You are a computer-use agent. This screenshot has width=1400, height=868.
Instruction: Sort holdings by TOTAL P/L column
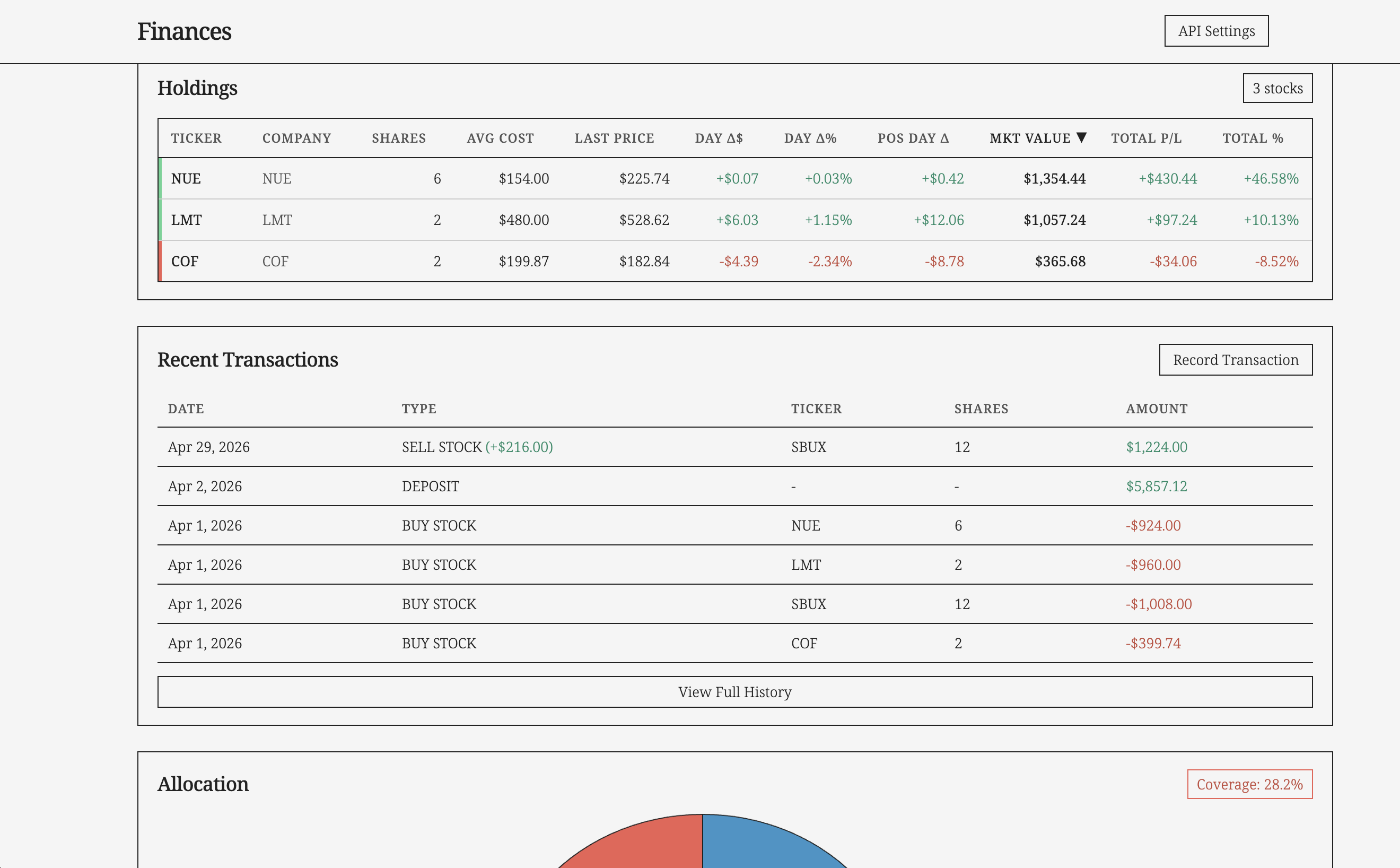tap(1147, 138)
